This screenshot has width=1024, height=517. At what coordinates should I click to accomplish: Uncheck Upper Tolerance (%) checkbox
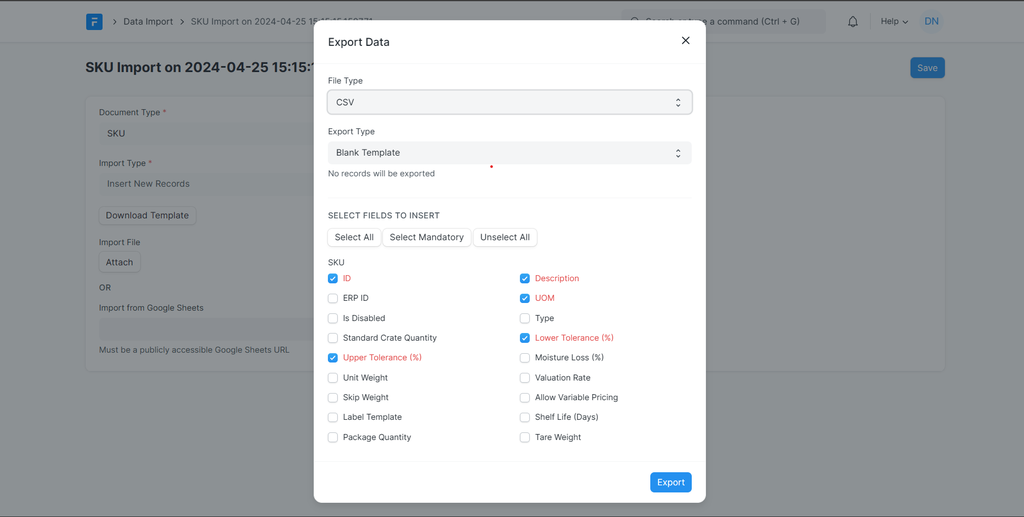tap(333, 358)
